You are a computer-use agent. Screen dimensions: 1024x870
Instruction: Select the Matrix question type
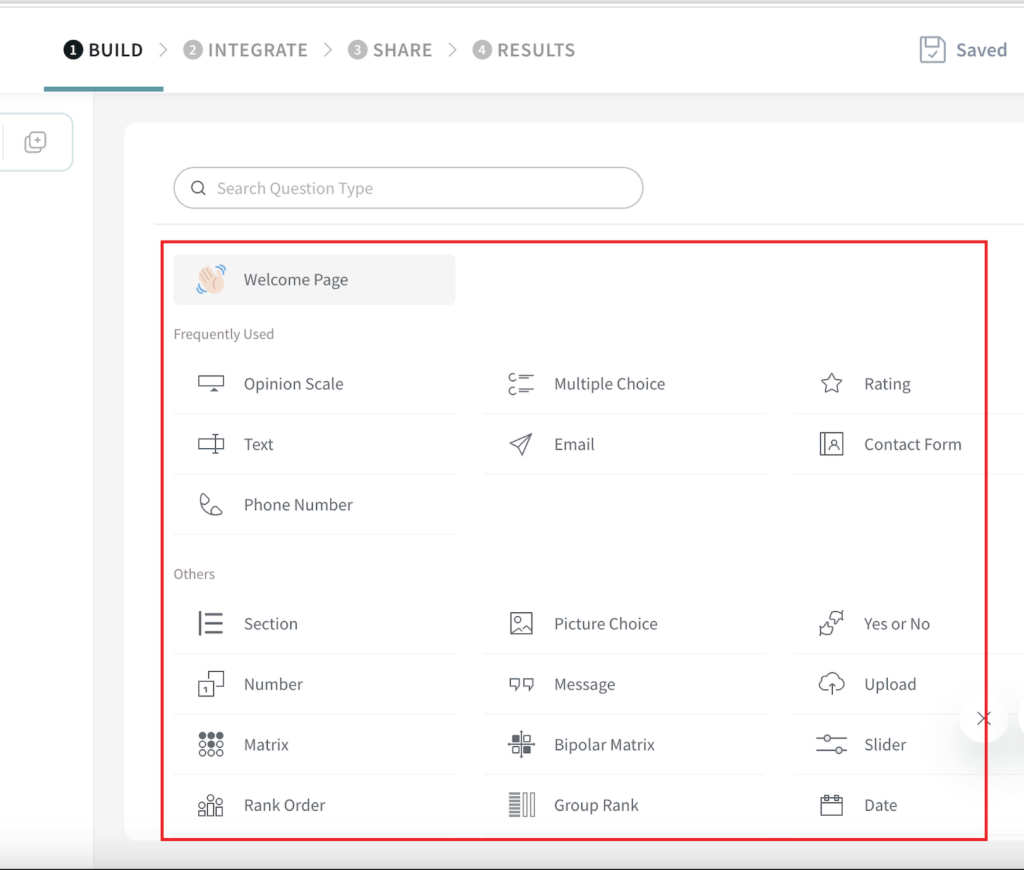point(266,744)
